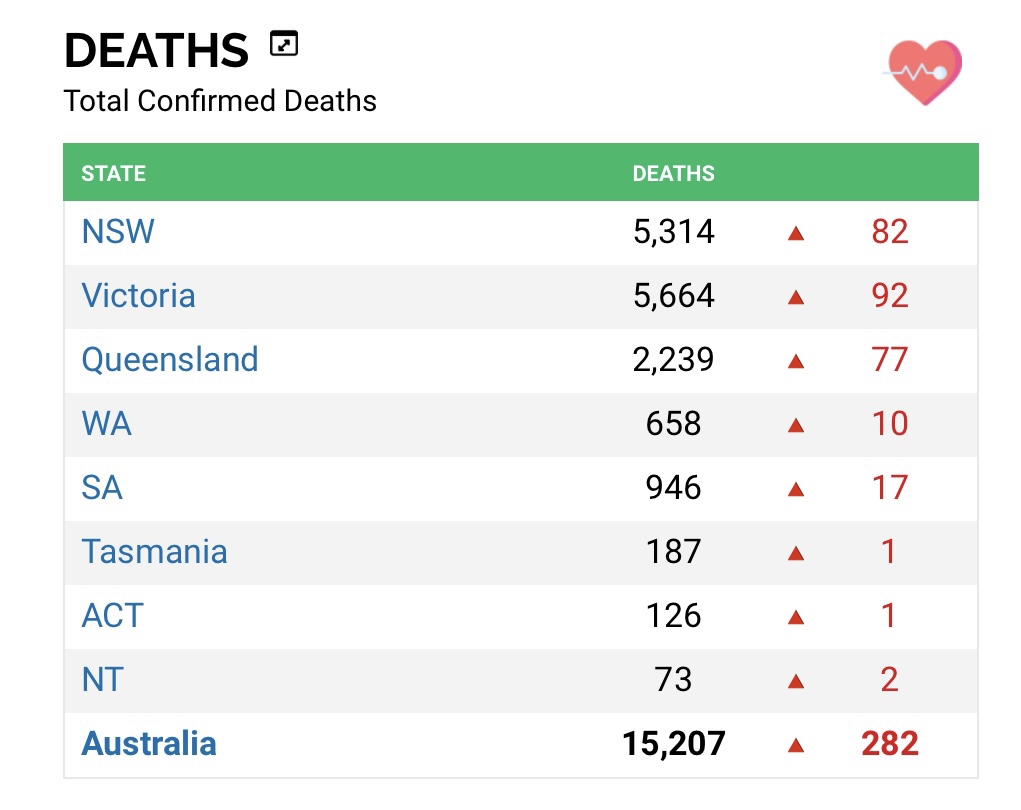1021x810 pixels.
Task: Click the red triangle in Queensland row
Action: tap(796, 361)
